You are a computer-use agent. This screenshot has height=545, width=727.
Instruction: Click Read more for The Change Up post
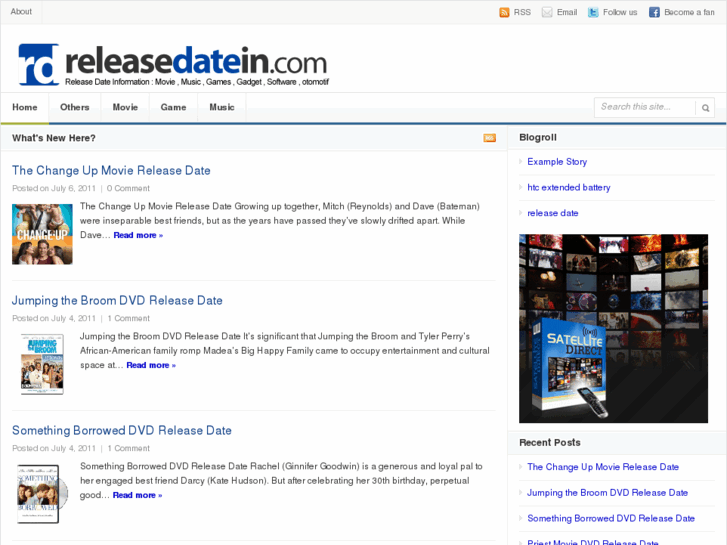click(138, 235)
